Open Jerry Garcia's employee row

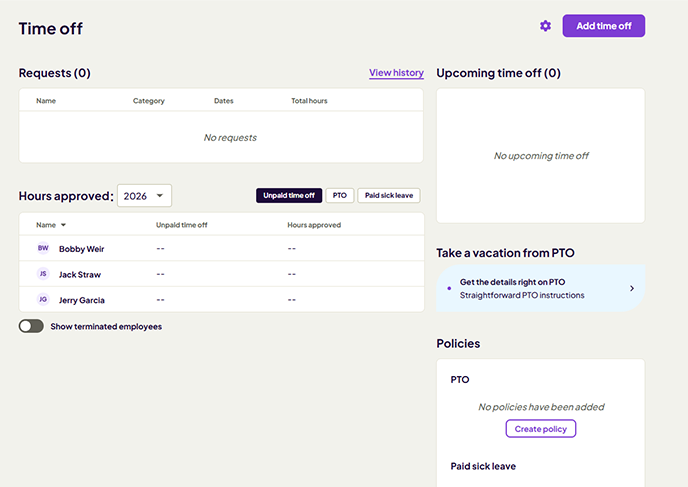(x=81, y=301)
